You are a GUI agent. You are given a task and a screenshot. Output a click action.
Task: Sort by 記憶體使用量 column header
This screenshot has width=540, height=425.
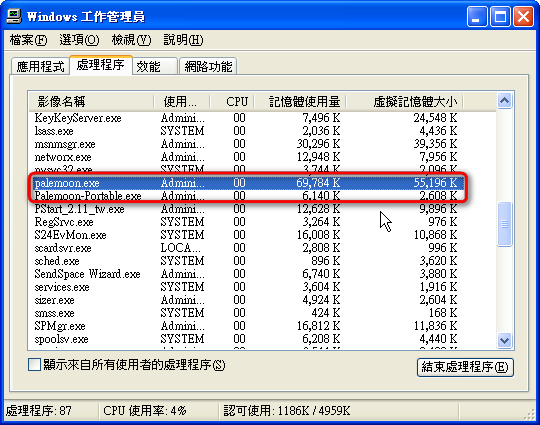coord(300,102)
